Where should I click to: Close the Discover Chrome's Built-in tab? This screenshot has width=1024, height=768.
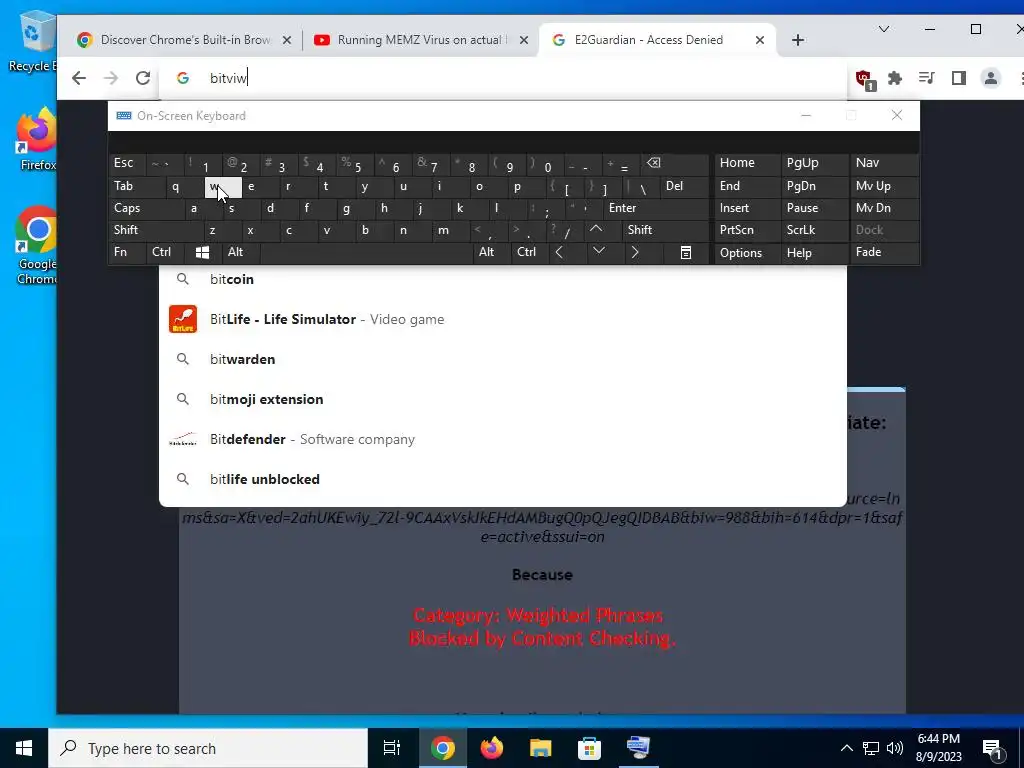[287, 40]
